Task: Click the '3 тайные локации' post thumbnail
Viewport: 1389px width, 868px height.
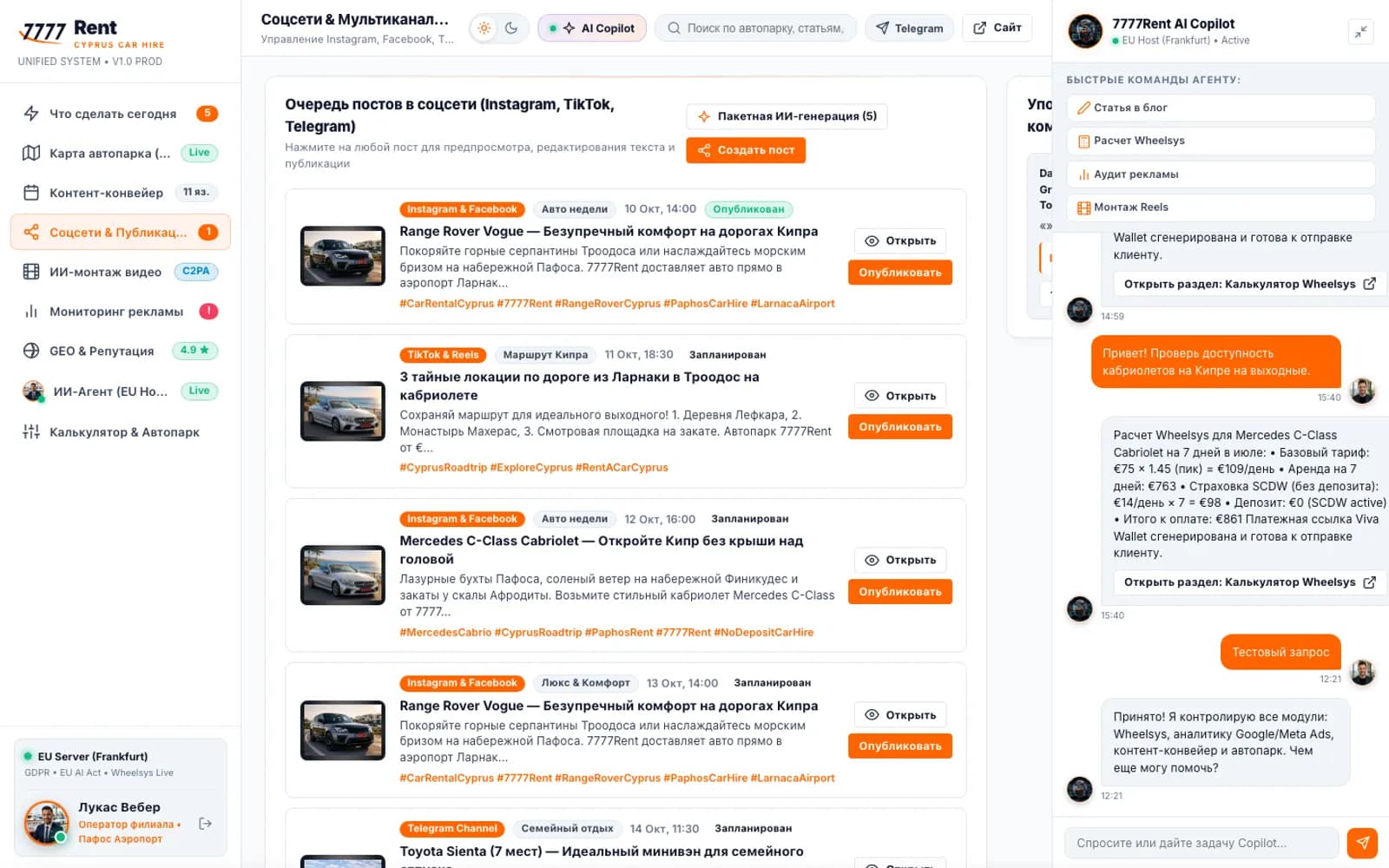Action: tap(343, 411)
